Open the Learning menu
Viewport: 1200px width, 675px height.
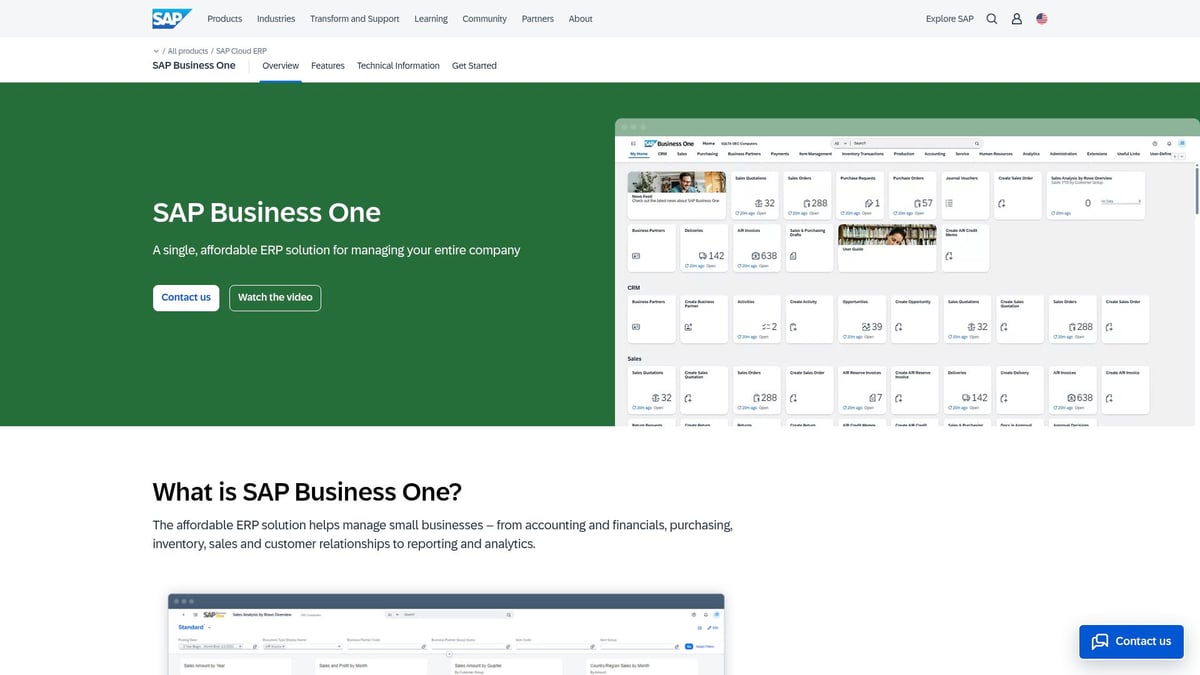(431, 19)
